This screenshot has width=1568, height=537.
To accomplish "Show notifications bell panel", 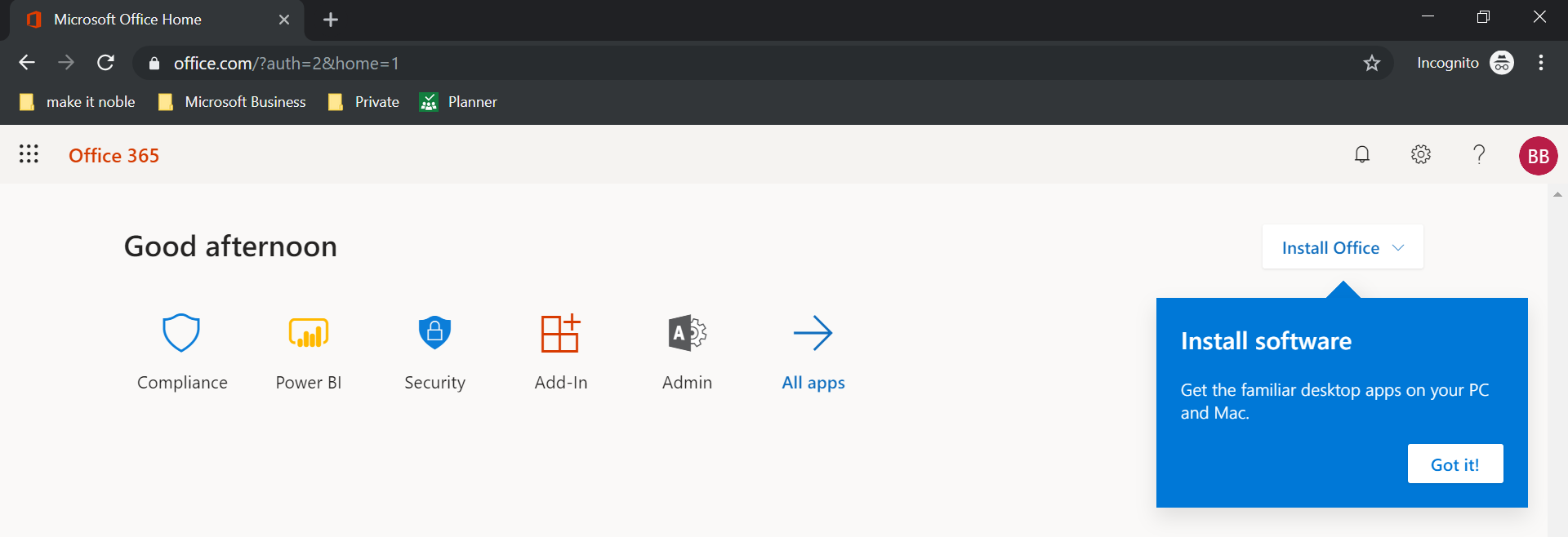I will point(1361,154).
